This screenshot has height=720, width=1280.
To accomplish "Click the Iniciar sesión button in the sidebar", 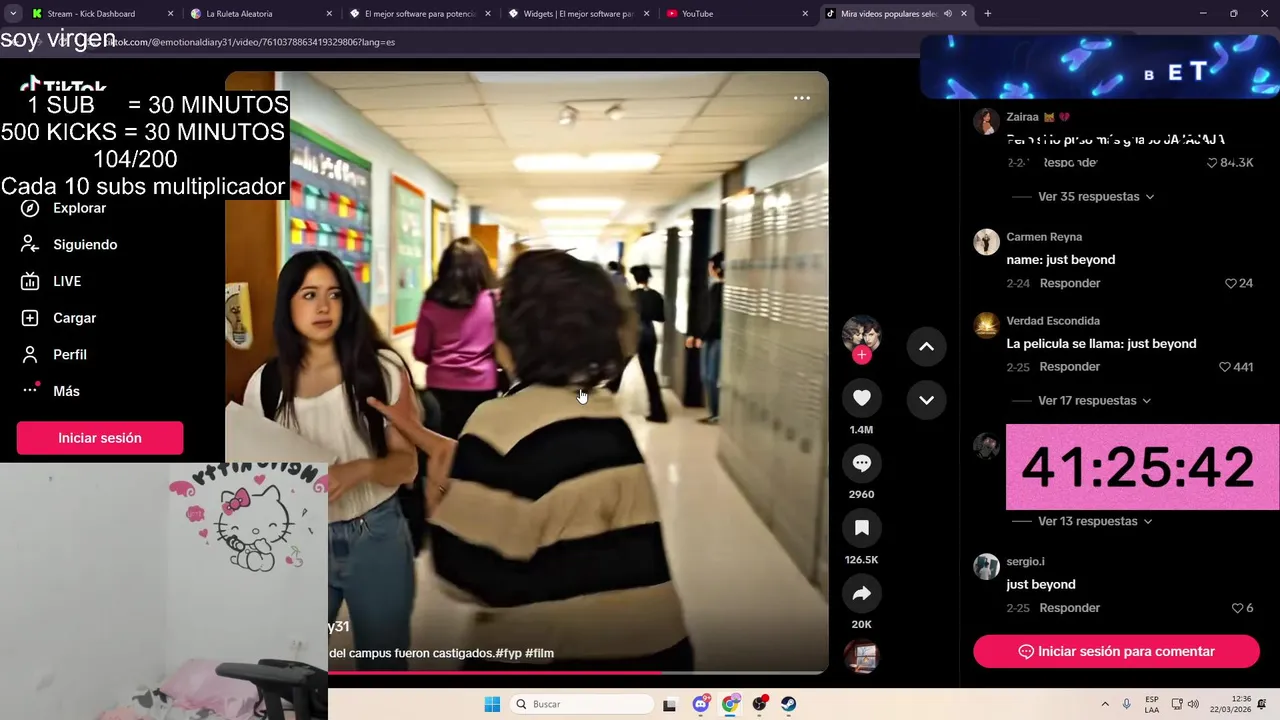I will coord(100,438).
